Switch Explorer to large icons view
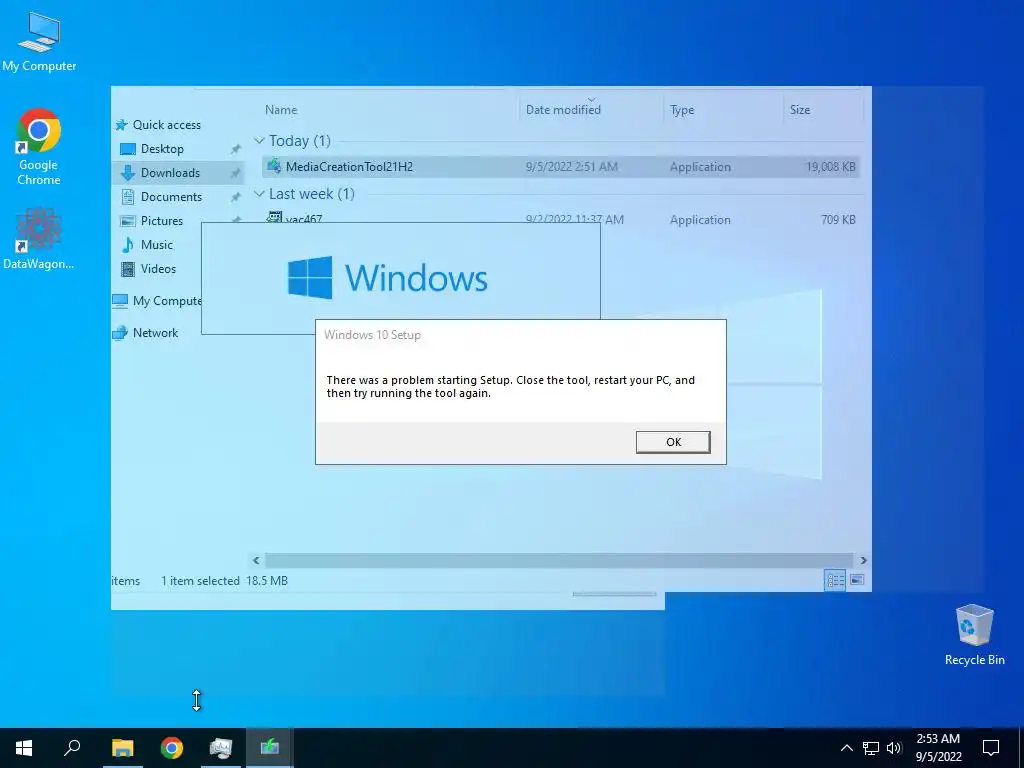The width and height of the screenshot is (1024, 768). click(x=857, y=580)
